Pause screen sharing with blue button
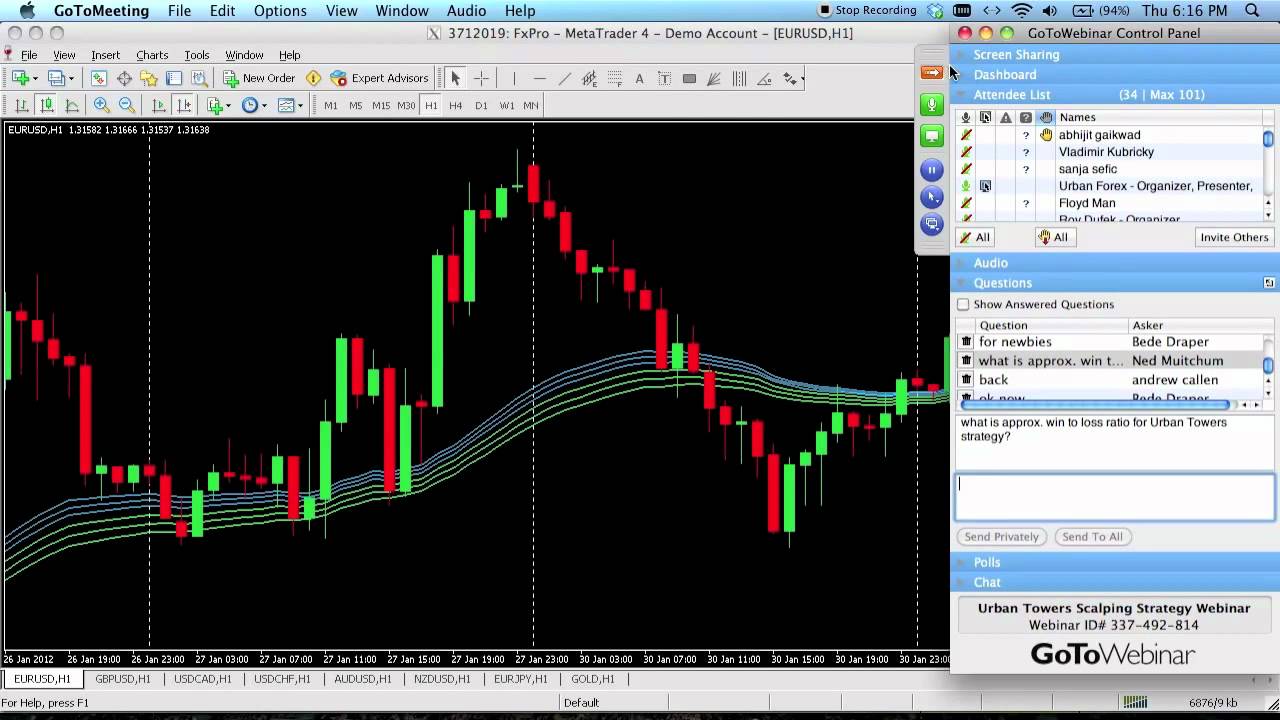Image resolution: width=1280 pixels, height=720 pixels. pyautogui.click(x=932, y=170)
